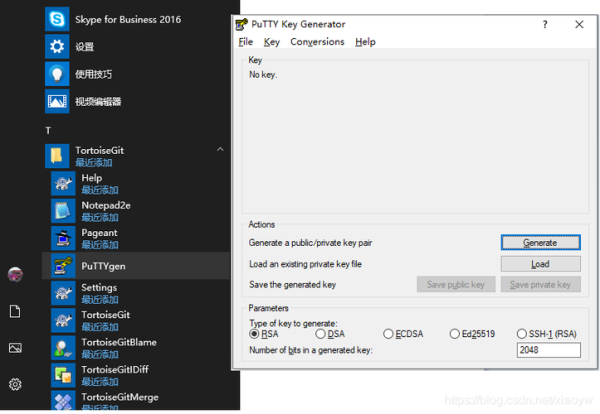This screenshot has width=600, height=414.
Task: Open Skype for Business 2016 icon
Action: pyautogui.click(x=57, y=19)
